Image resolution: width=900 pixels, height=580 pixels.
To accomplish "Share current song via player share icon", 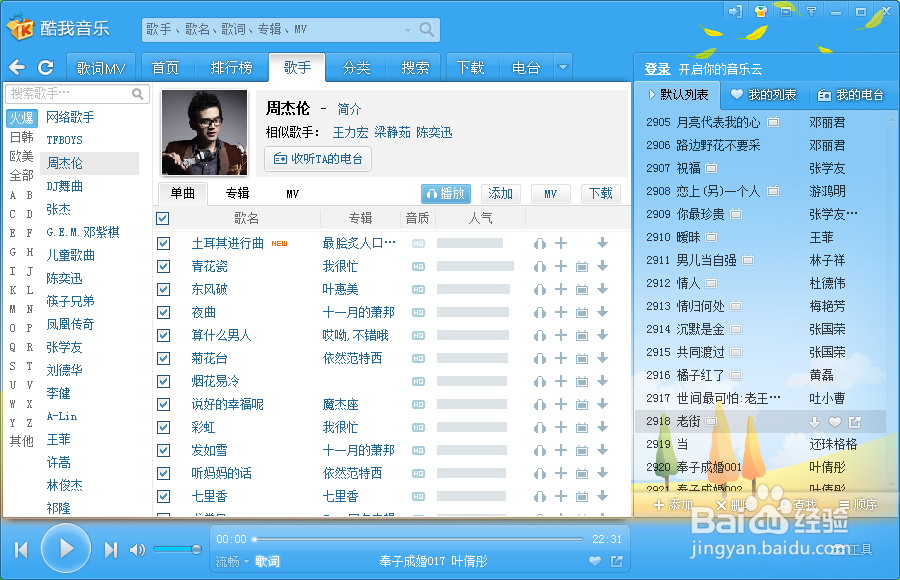I will (x=617, y=561).
